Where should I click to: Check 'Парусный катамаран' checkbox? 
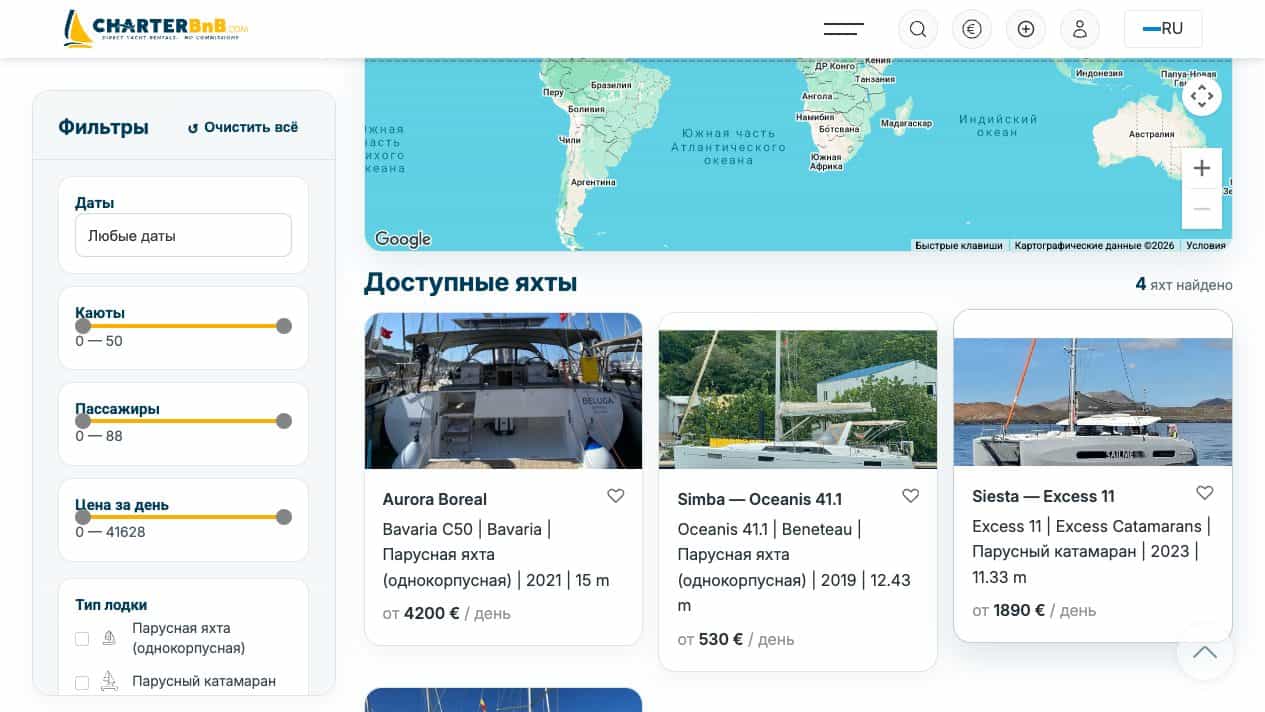point(82,683)
